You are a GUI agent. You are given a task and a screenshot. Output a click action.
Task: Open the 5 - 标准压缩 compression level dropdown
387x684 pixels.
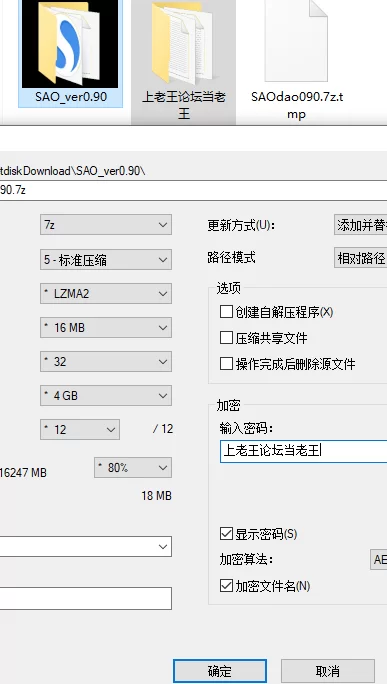coord(106,260)
